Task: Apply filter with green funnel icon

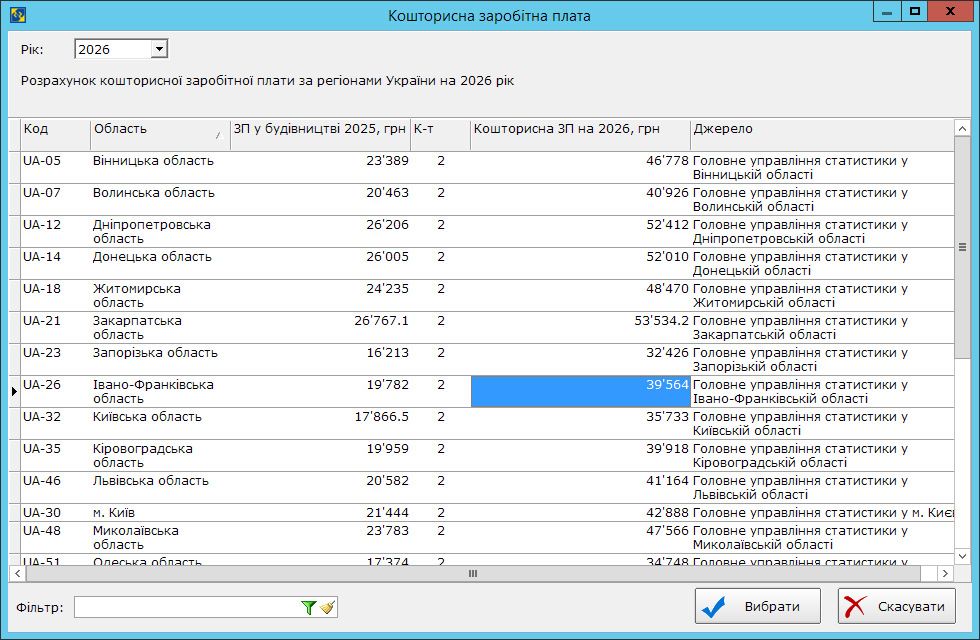Action: pyautogui.click(x=308, y=607)
